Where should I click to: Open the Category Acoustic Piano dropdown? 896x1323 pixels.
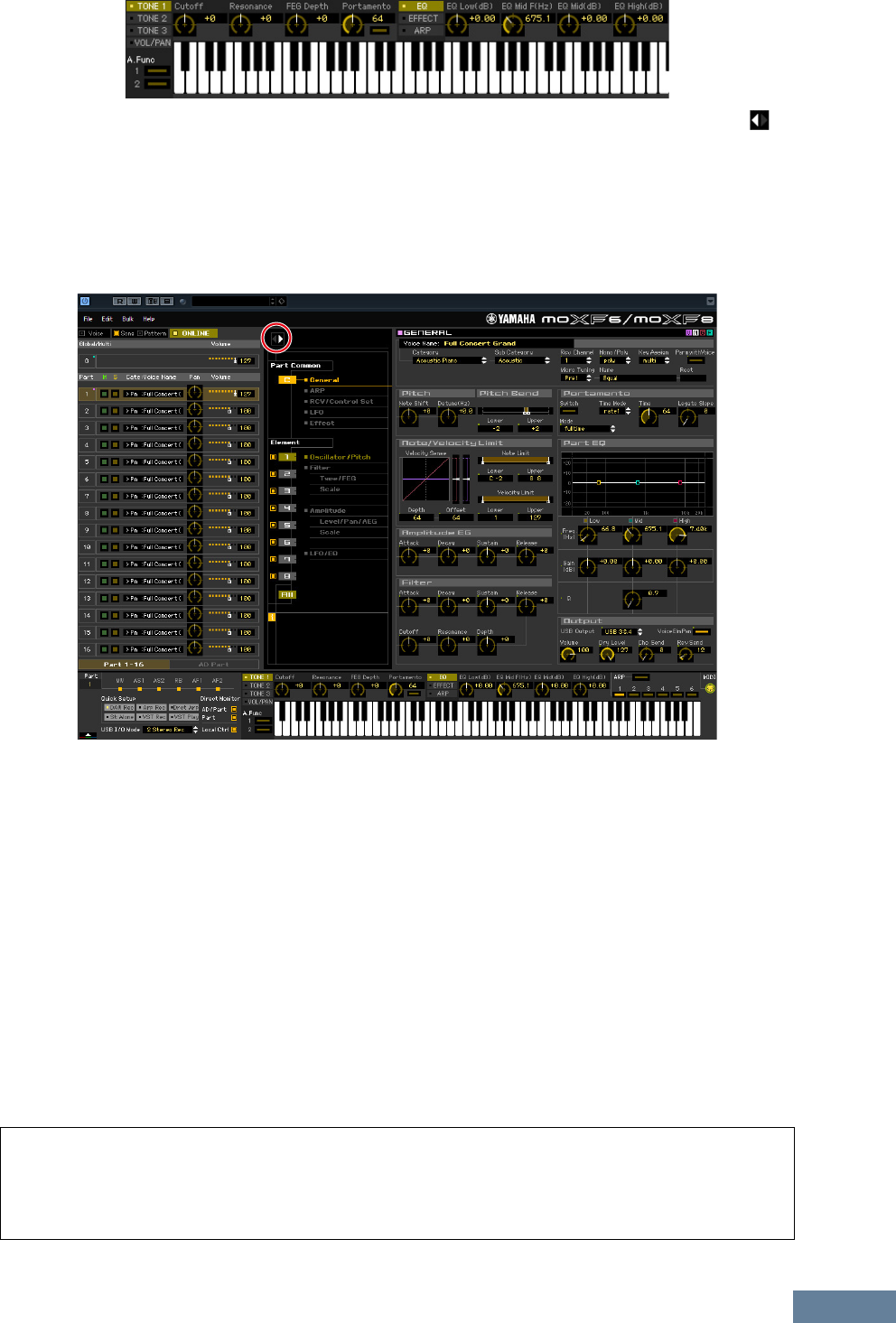[x=451, y=360]
